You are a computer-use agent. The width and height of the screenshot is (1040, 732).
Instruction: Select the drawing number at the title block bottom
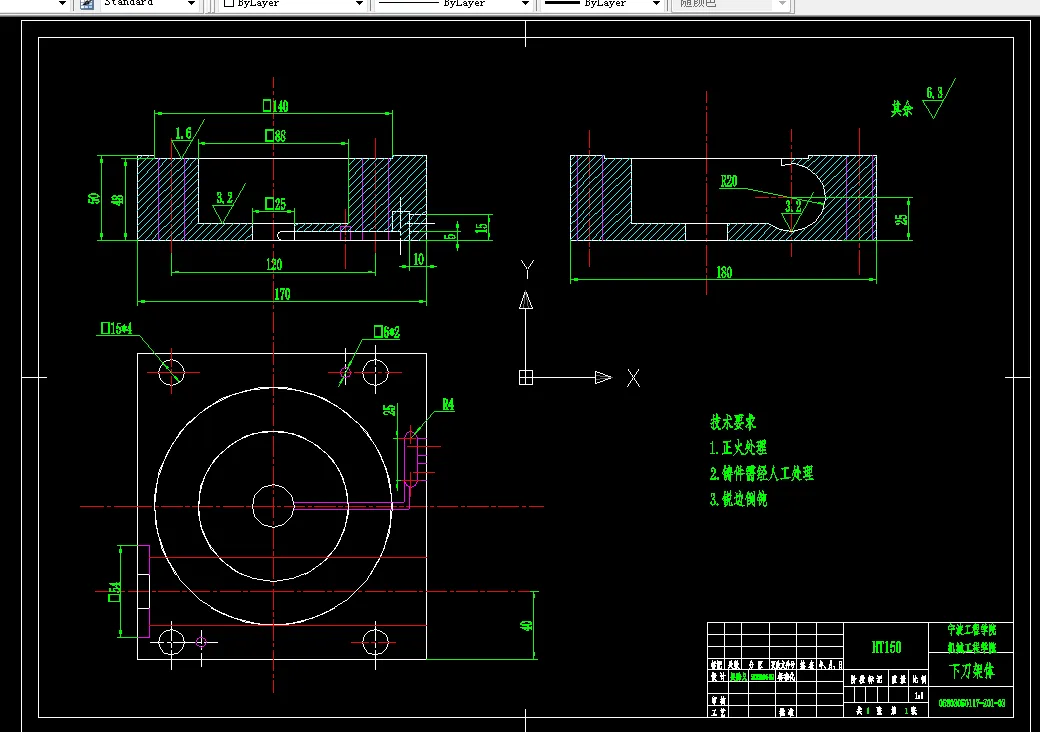click(972, 703)
